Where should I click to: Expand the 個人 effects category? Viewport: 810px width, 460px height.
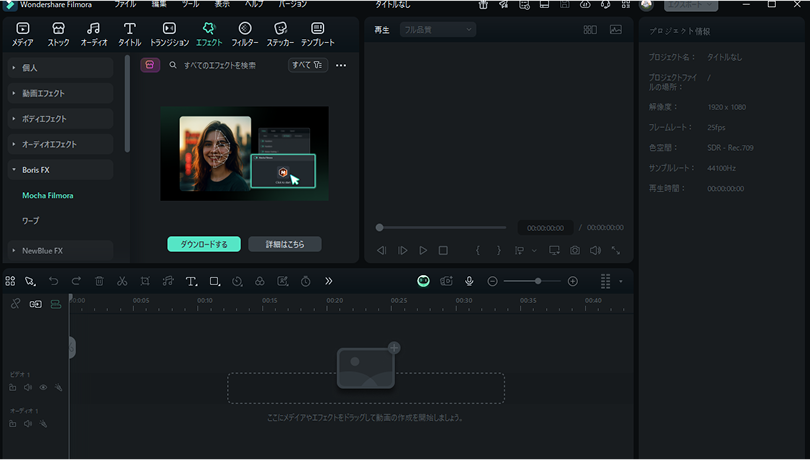tap(60, 68)
